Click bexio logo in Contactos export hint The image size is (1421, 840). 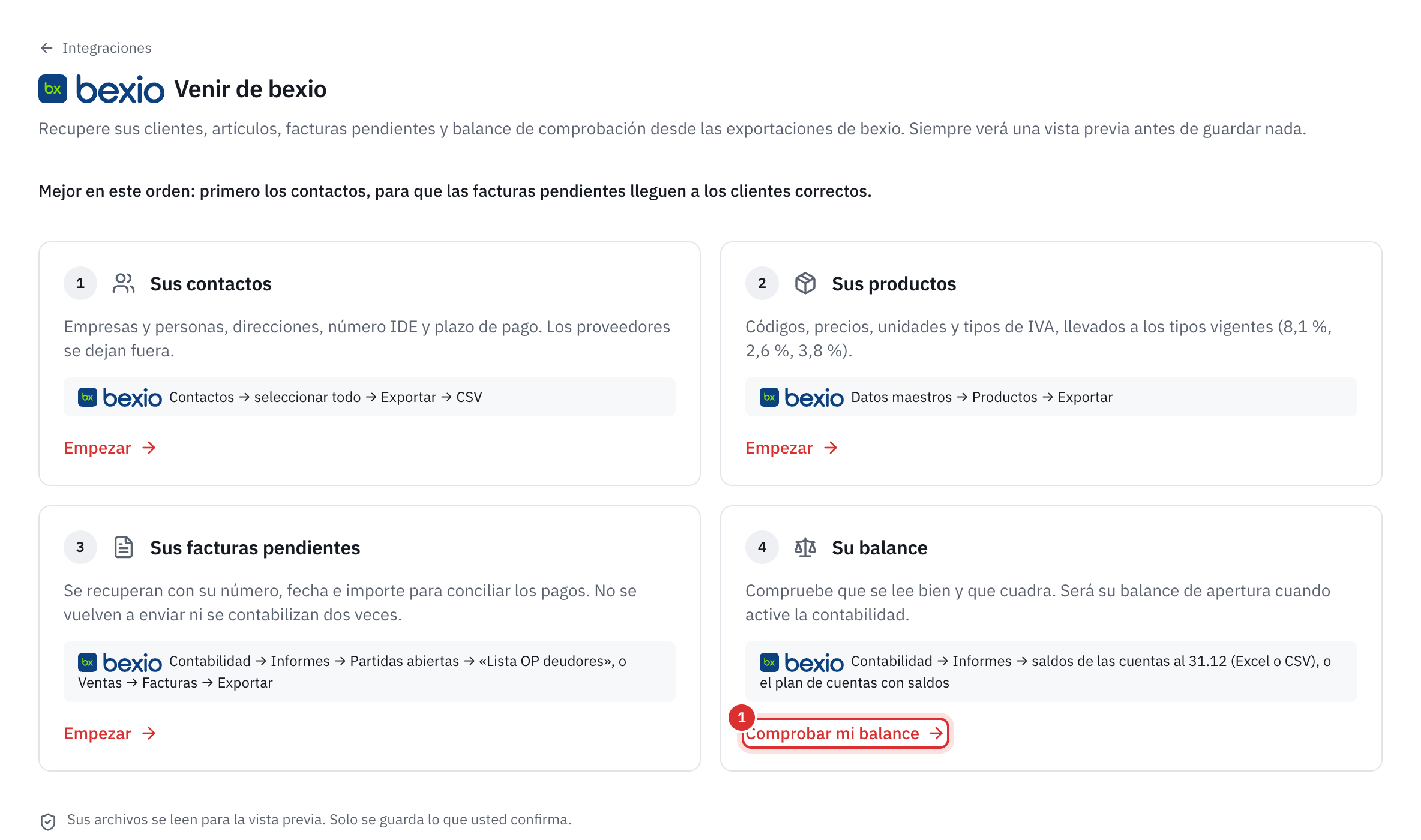point(120,397)
